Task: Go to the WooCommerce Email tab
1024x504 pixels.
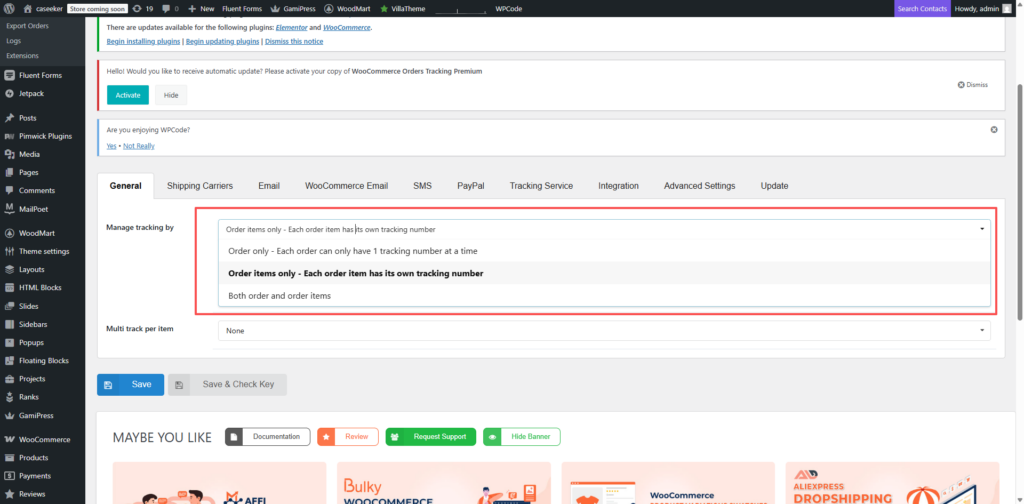Action: [x=346, y=186]
